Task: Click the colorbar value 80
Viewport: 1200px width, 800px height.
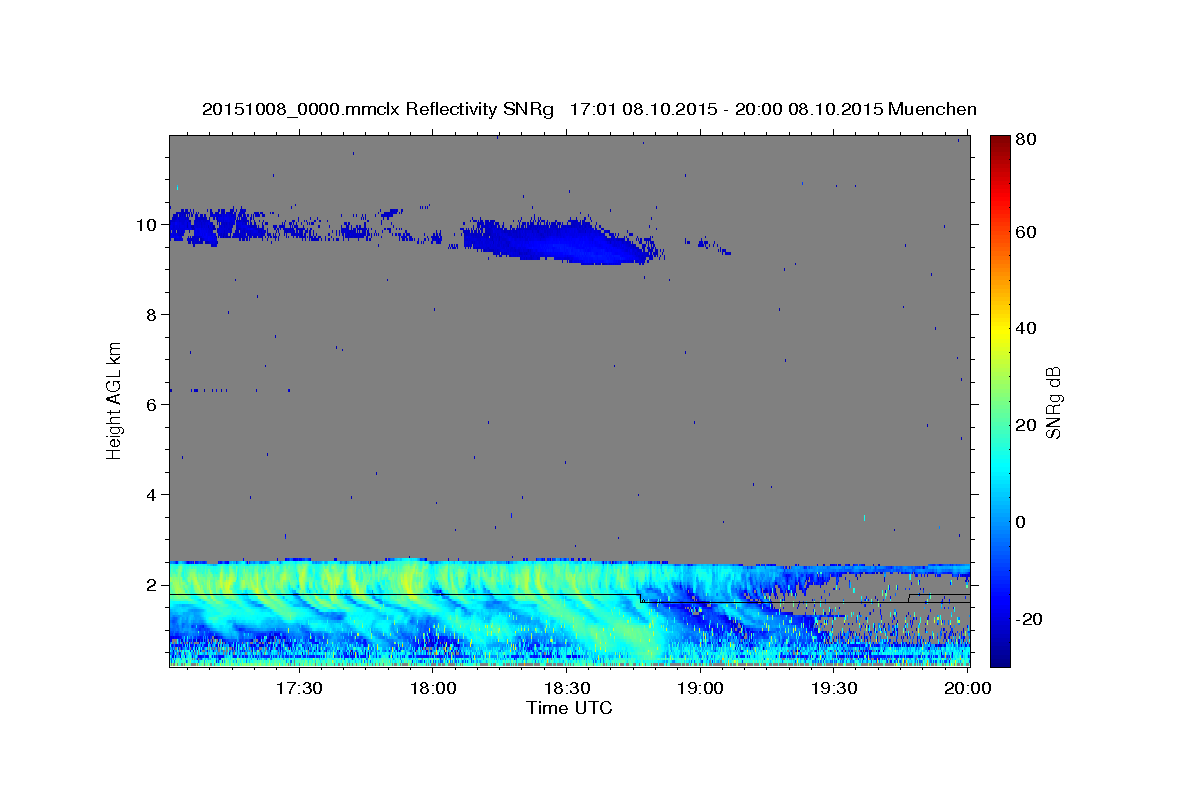Action: click(1025, 140)
